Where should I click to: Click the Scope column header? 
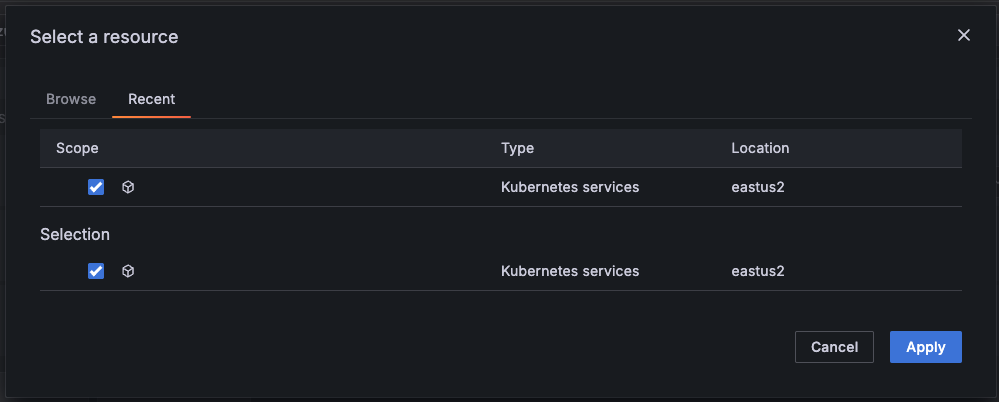(77, 148)
